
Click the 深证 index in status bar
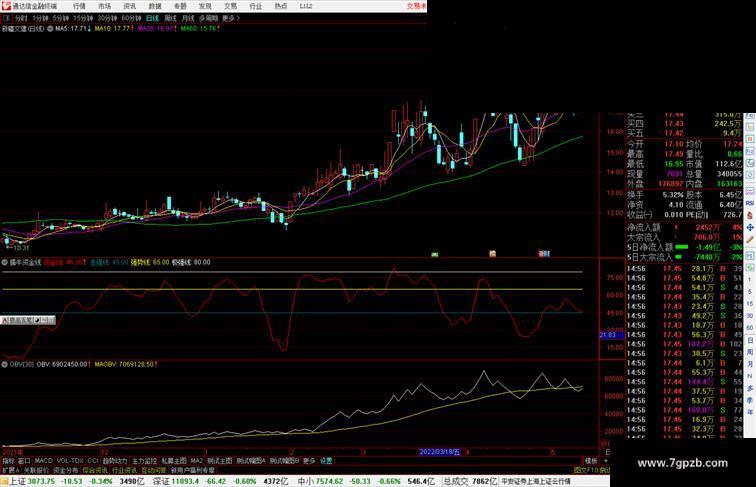click(161, 481)
